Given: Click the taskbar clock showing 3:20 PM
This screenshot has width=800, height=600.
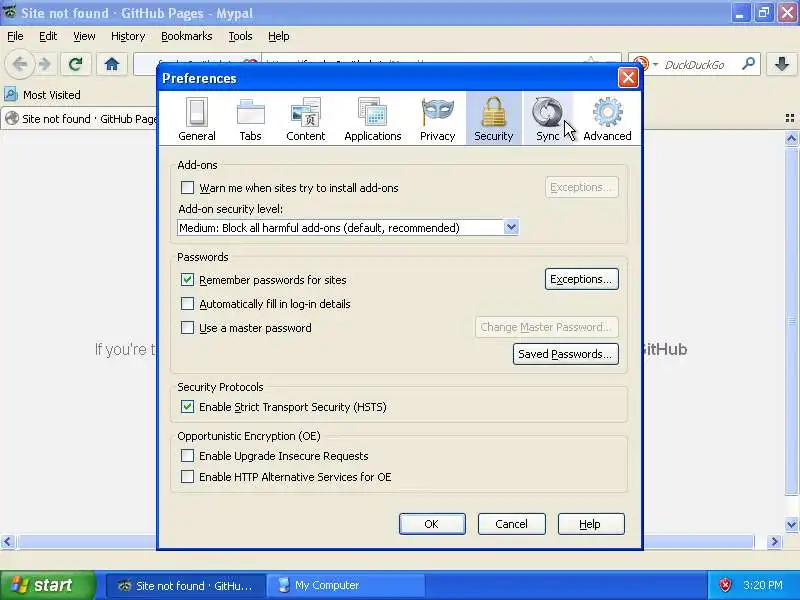Looking at the screenshot, I should (x=762, y=585).
